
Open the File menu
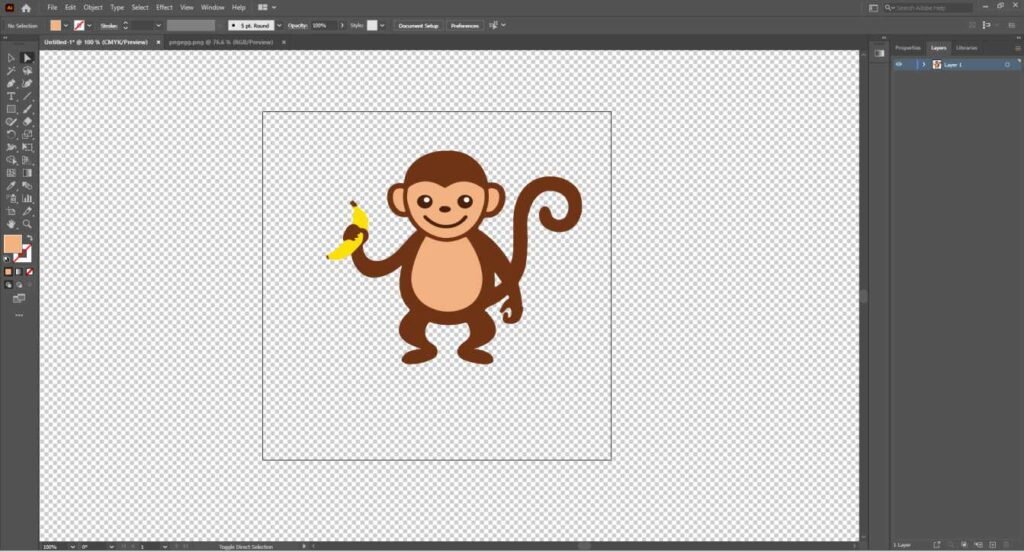click(x=52, y=8)
